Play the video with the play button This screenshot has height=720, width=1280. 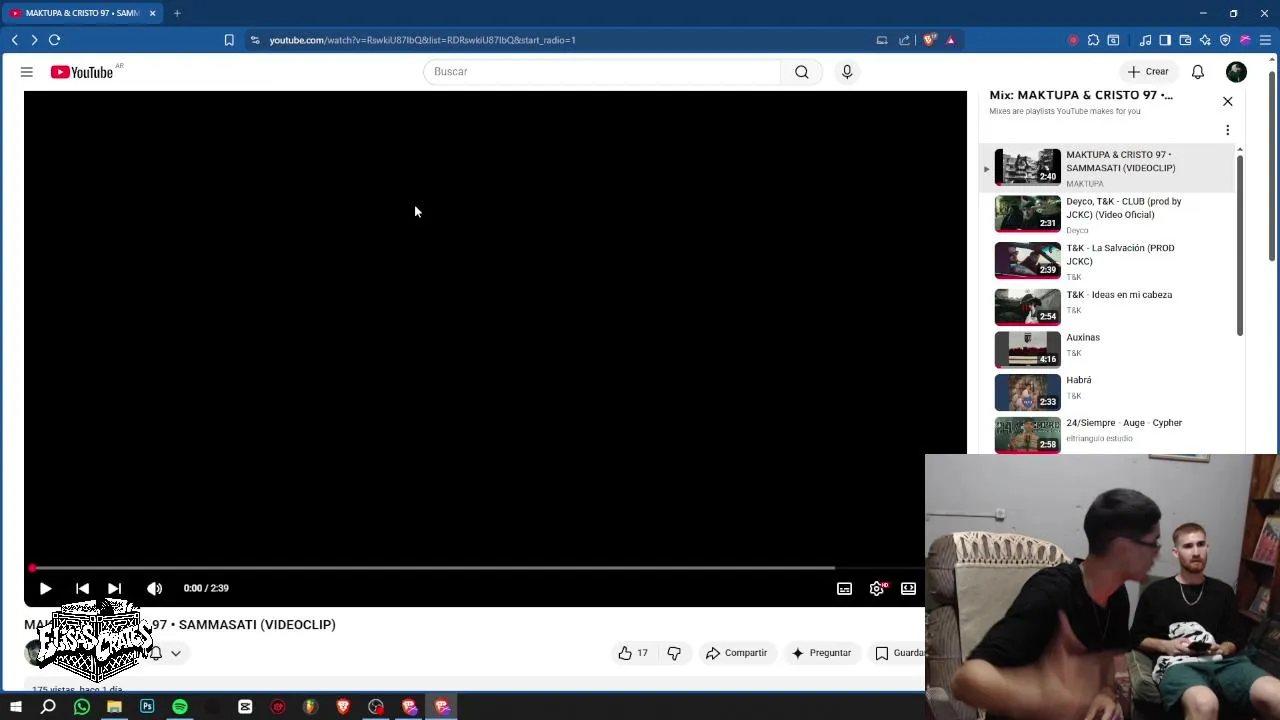point(45,589)
